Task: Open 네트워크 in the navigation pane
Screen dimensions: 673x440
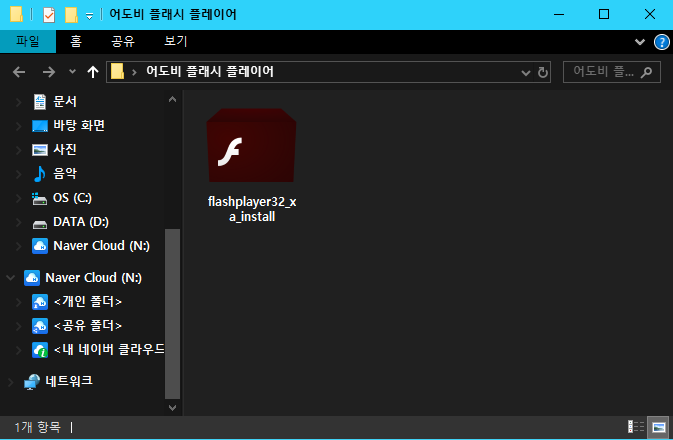Action: (69, 381)
